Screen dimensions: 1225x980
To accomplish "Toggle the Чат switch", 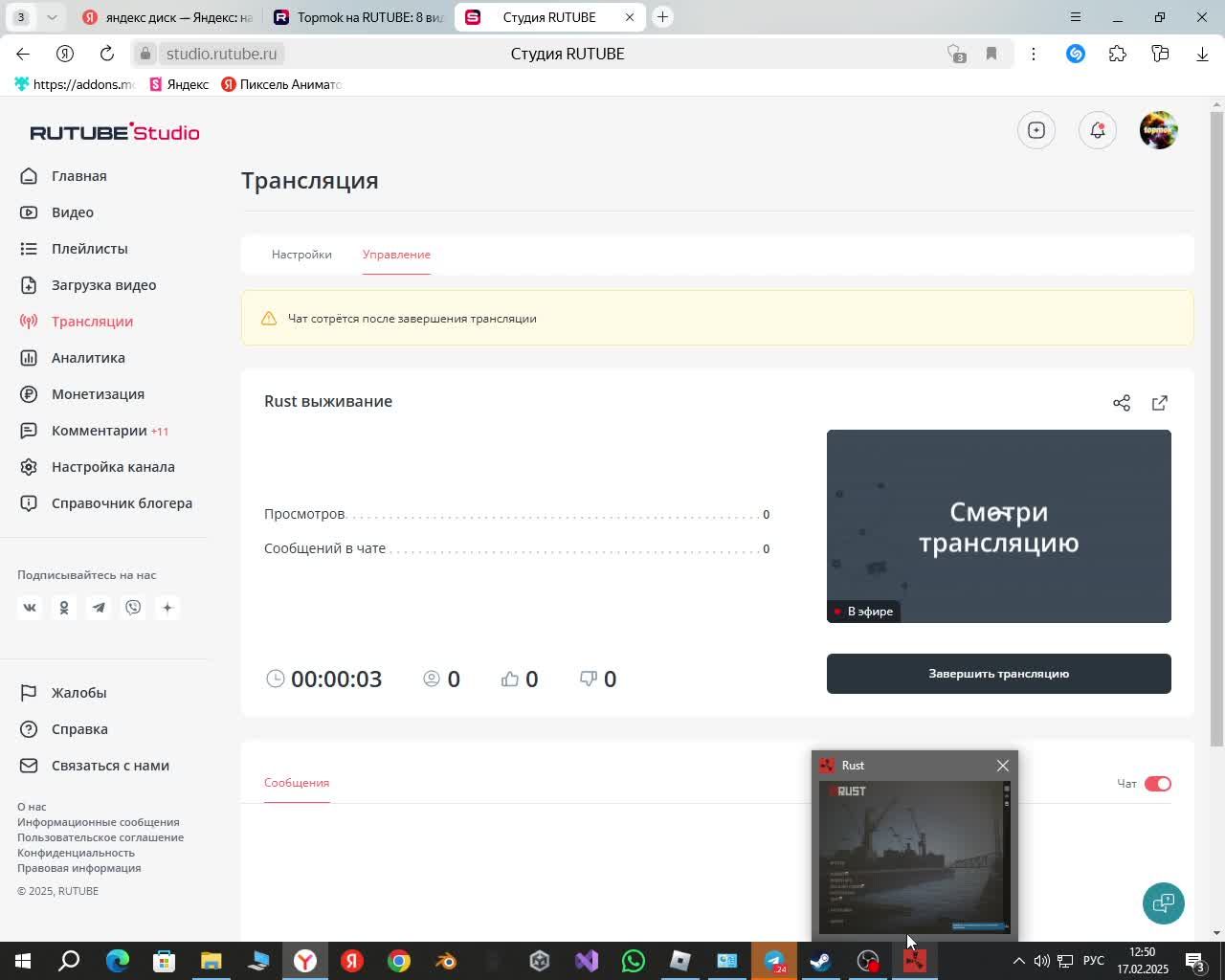I will [x=1157, y=784].
